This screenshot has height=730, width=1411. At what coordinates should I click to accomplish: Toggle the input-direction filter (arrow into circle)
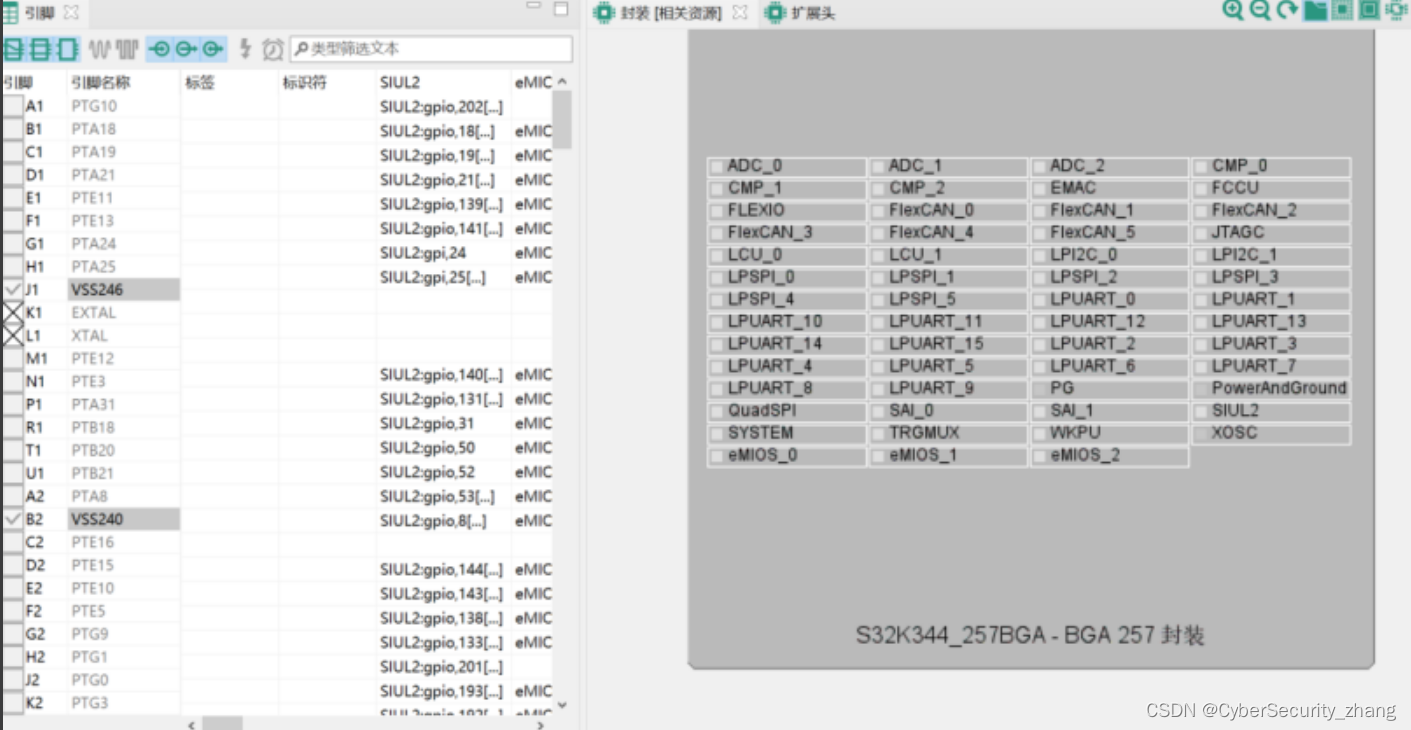(159, 48)
